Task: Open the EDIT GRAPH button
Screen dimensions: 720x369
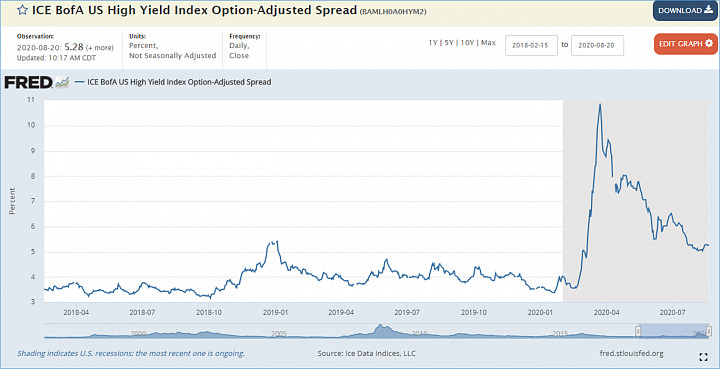Action: pyautogui.click(x=686, y=44)
